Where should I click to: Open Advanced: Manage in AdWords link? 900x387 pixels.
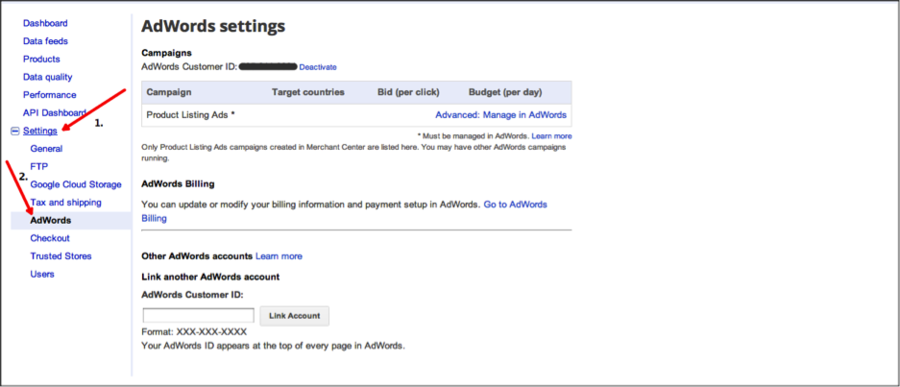click(x=501, y=115)
